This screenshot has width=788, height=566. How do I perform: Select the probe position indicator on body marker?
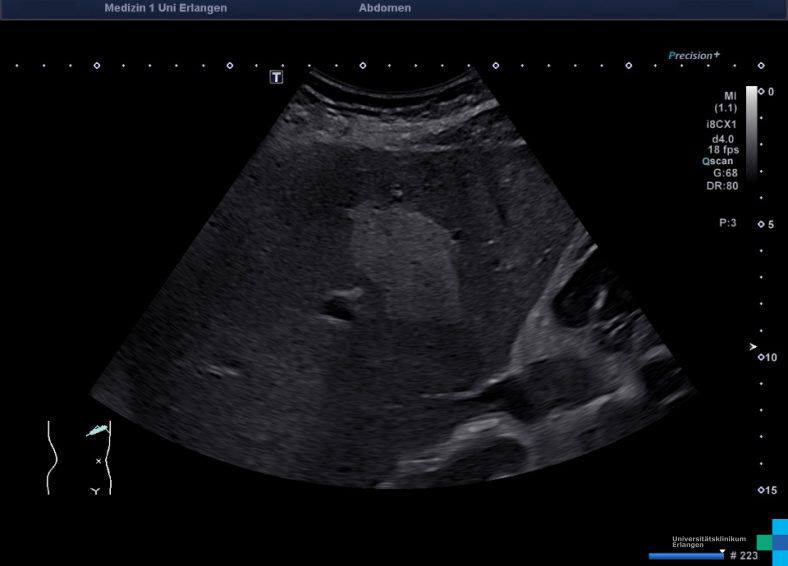pos(96,430)
